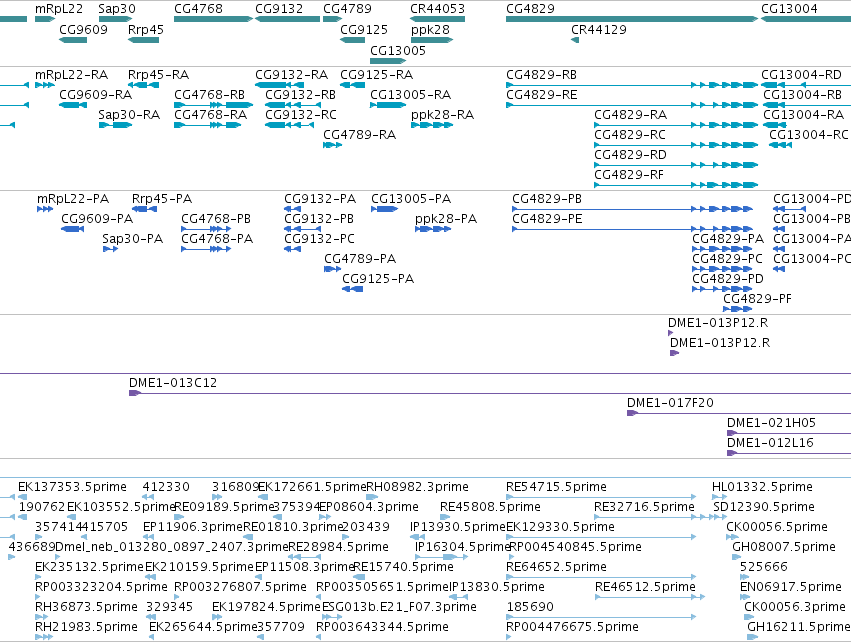Click EST GH16211.5prime
The width and height of the screenshot is (851, 642).
point(799,628)
